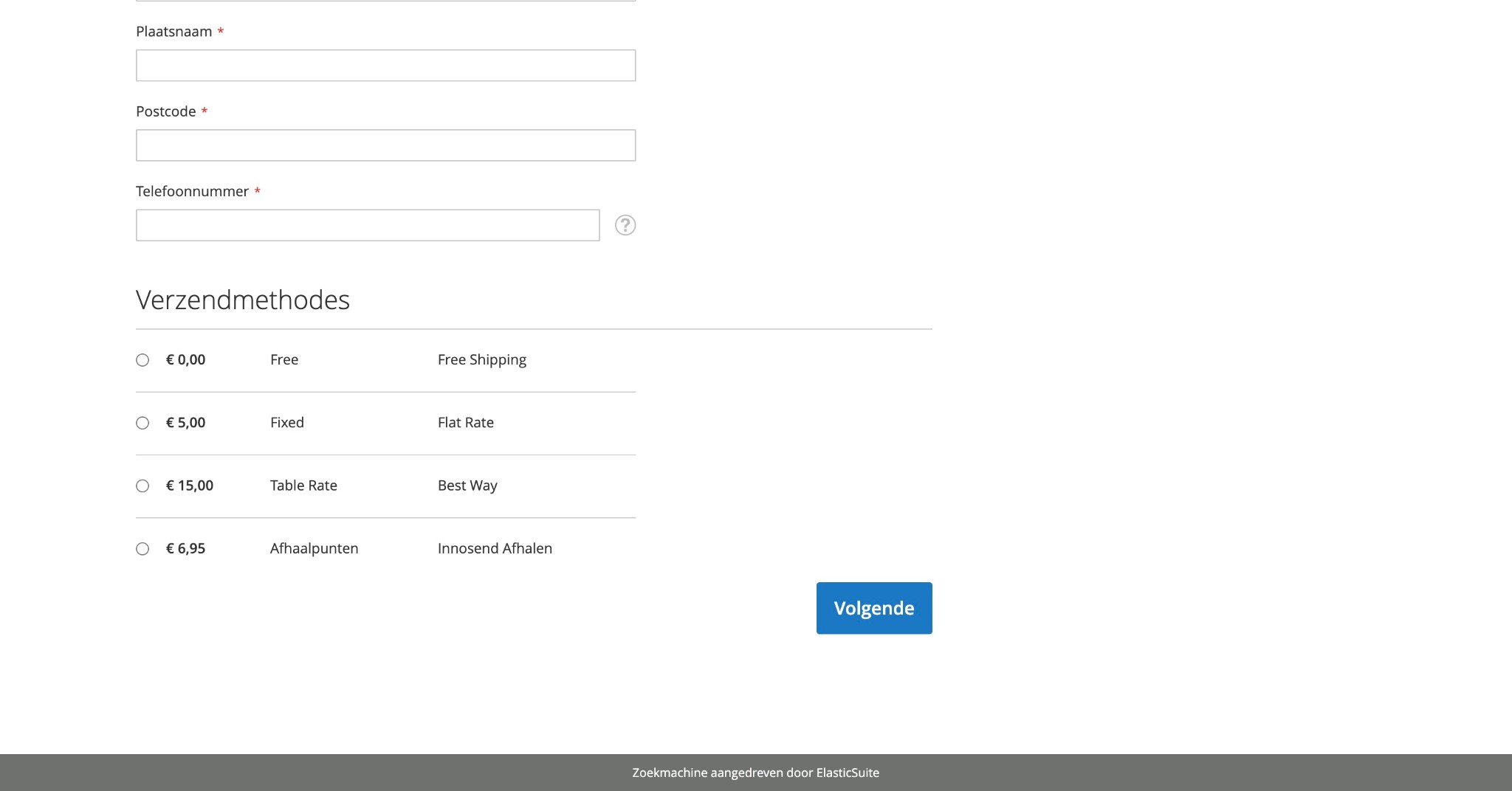Click the Afhaalpunten label text
The height and width of the screenshot is (791, 1512).
click(x=314, y=548)
